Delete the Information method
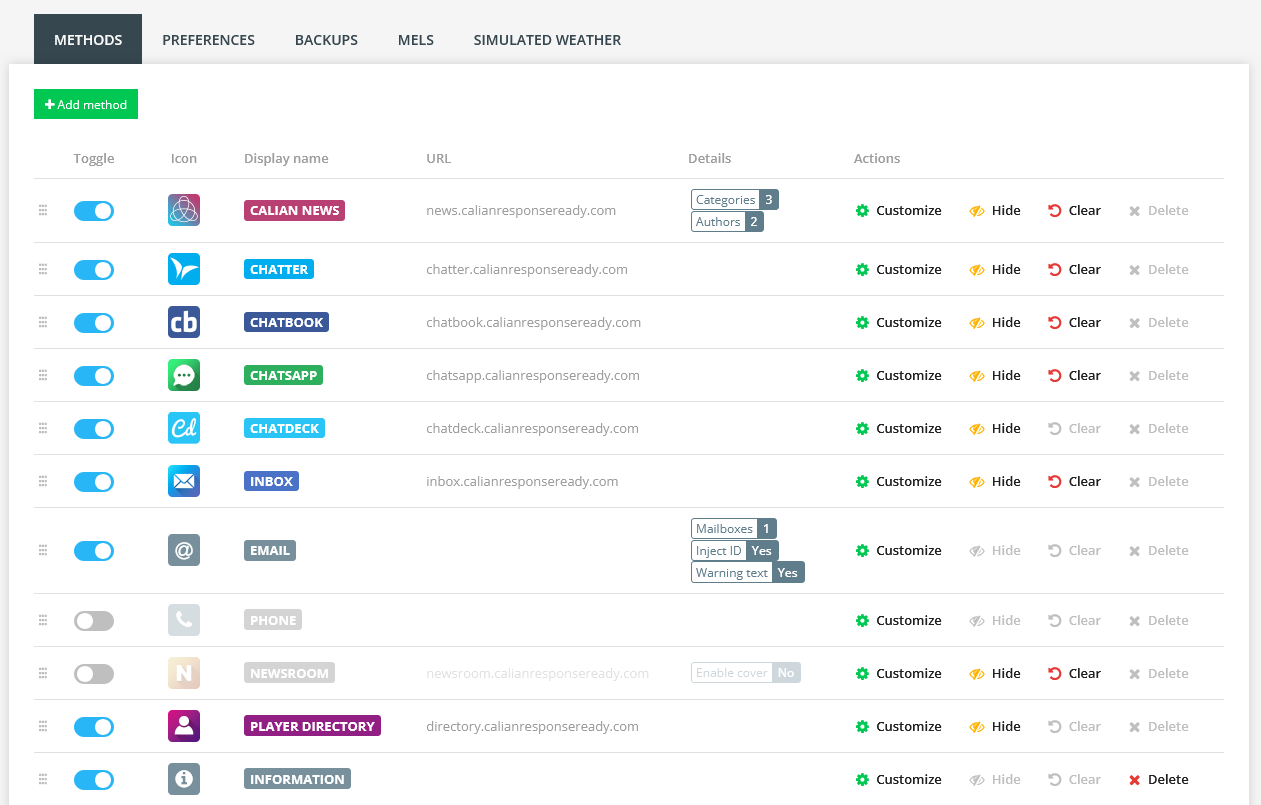The width and height of the screenshot is (1261, 805). [1158, 779]
